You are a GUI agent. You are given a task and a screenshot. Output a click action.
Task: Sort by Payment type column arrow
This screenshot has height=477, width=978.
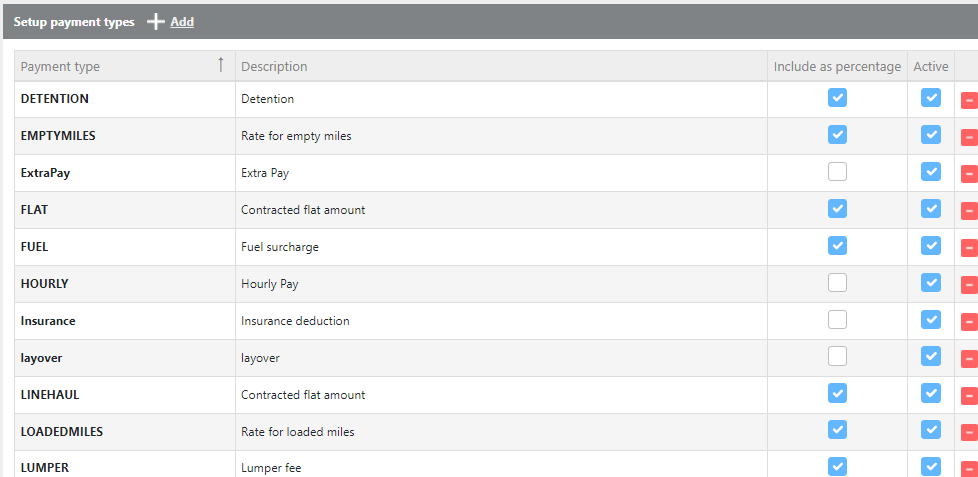(x=221, y=65)
